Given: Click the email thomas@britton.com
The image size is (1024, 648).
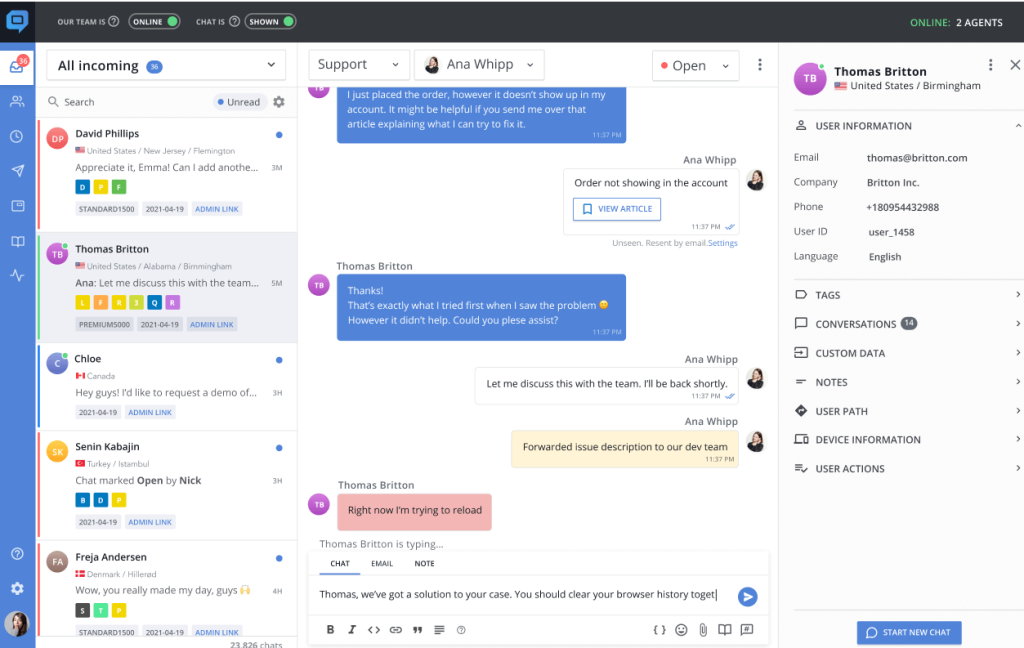Looking at the screenshot, I should [x=917, y=158].
